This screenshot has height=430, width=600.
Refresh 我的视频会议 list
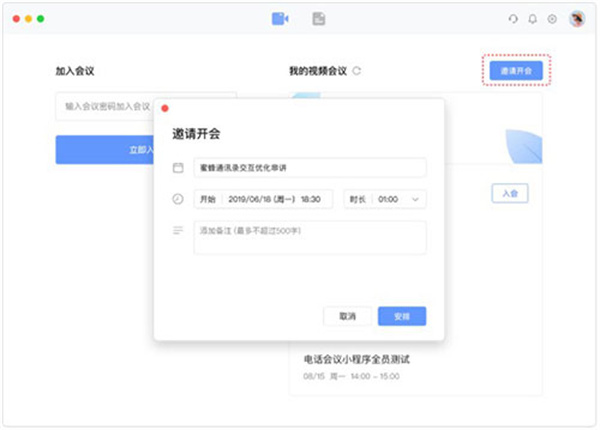click(357, 71)
